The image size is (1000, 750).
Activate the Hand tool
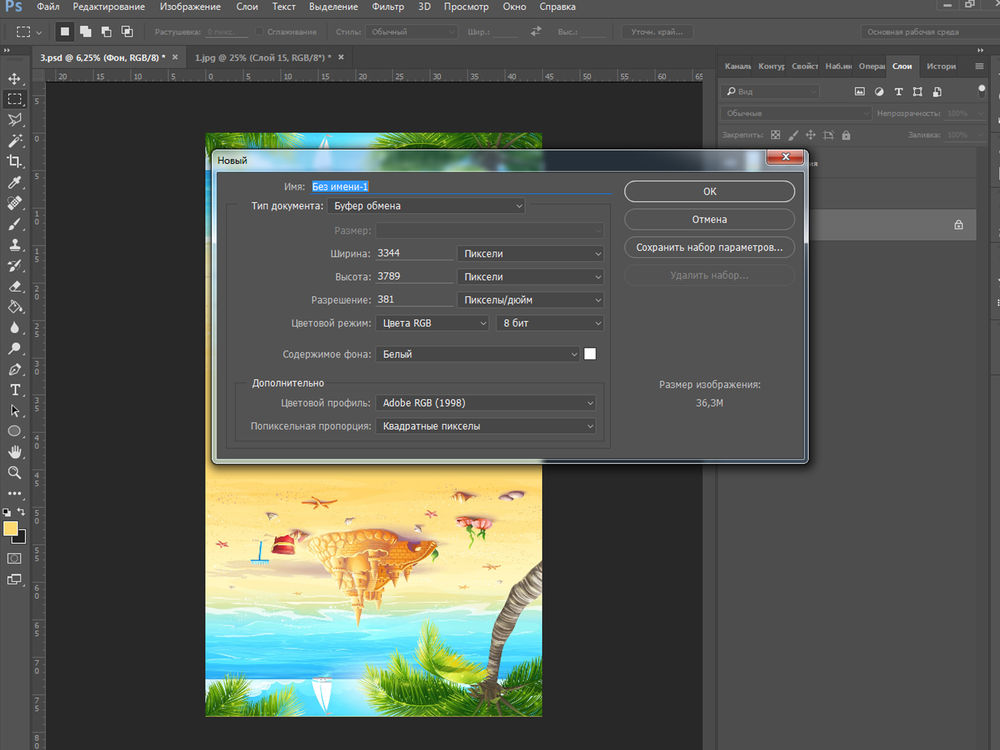(14, 452)
